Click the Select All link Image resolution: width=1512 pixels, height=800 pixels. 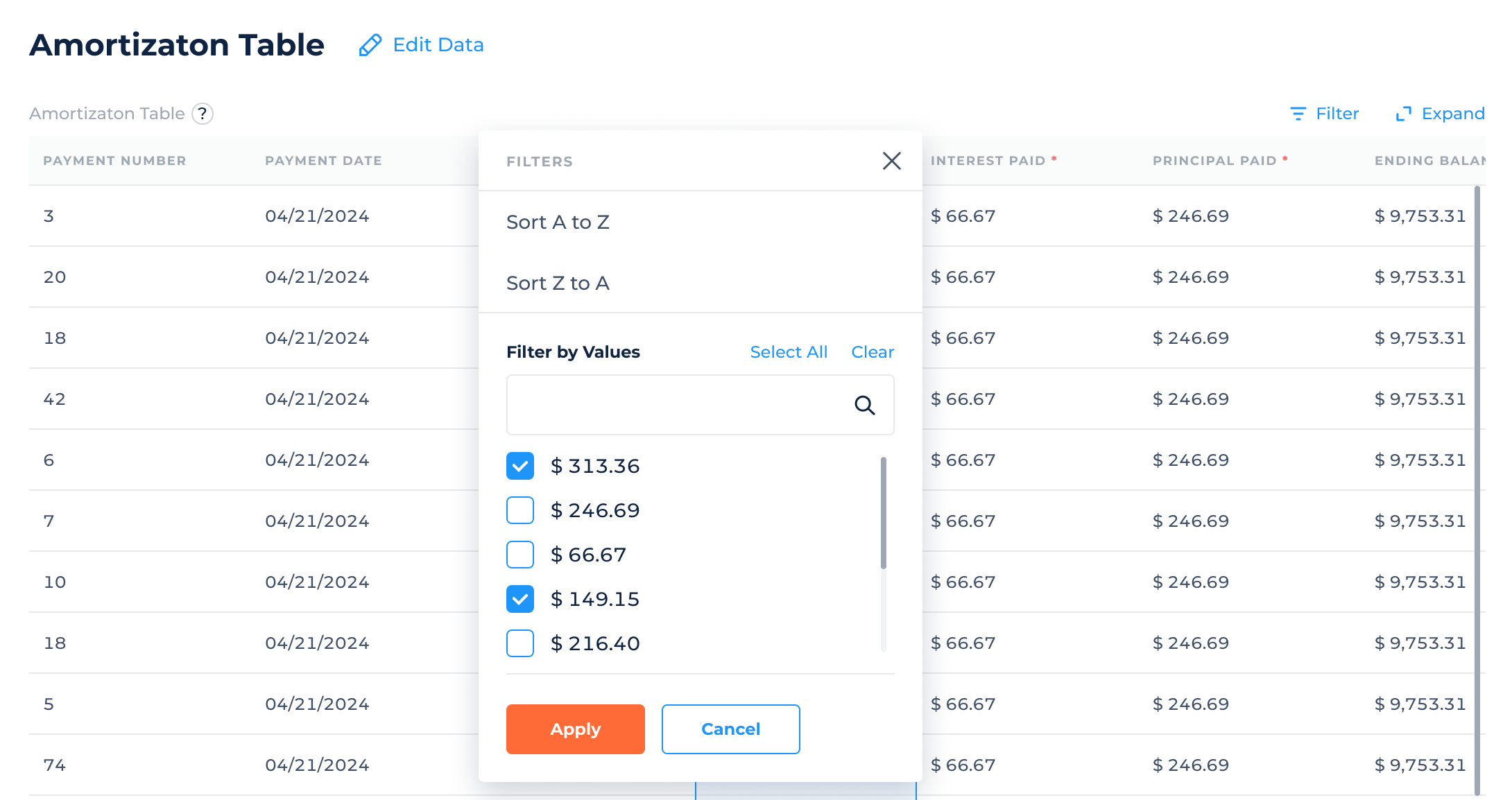click(789, 352)
